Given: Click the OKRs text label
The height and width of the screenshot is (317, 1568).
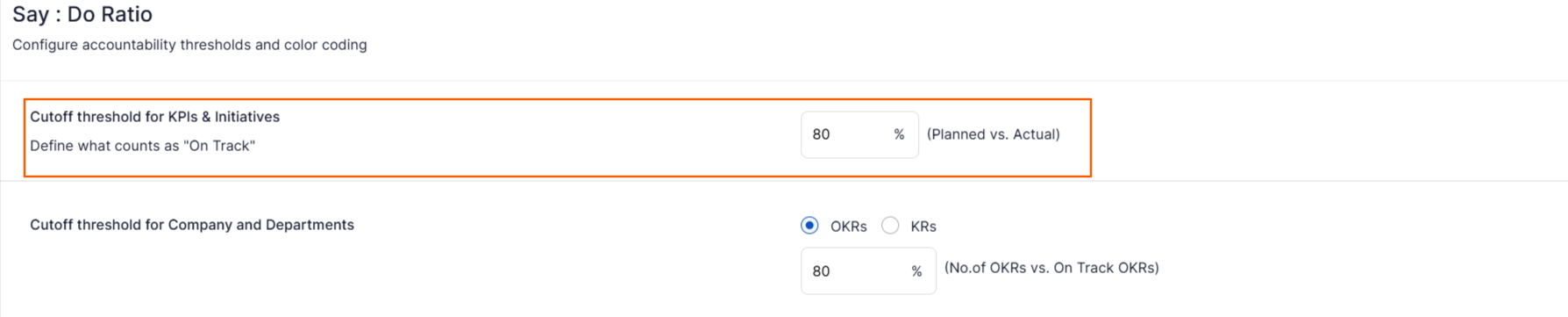Looking at the screenshot, I should [x=848, y=227].
